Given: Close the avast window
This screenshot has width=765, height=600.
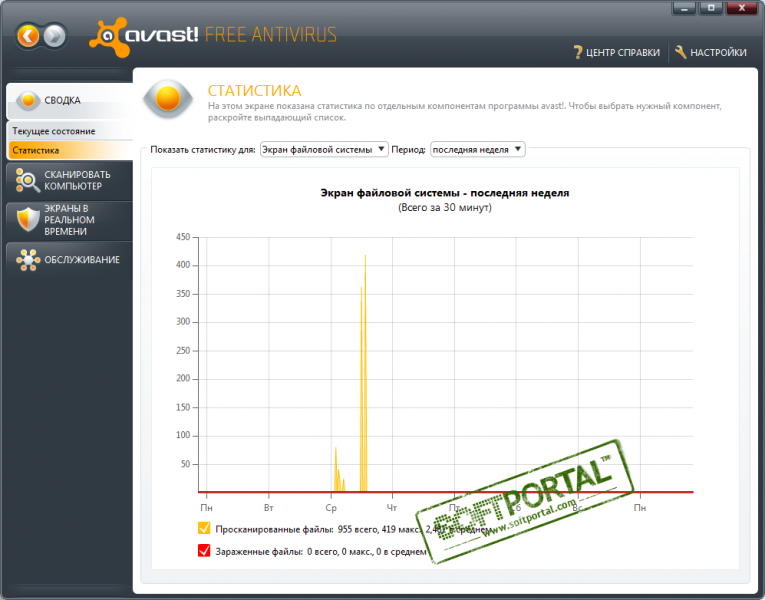Looking at the screenshot, I should 742,8.
